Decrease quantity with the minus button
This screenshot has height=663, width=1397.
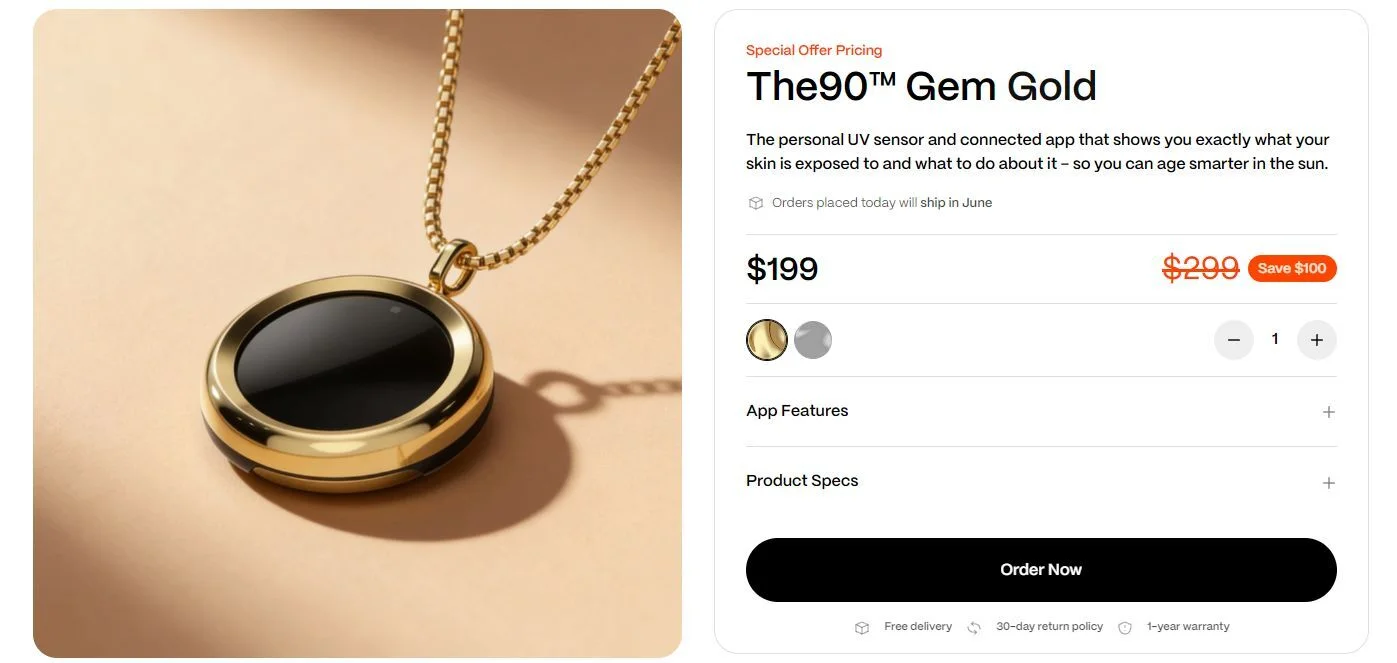[x=1234, y=340]
